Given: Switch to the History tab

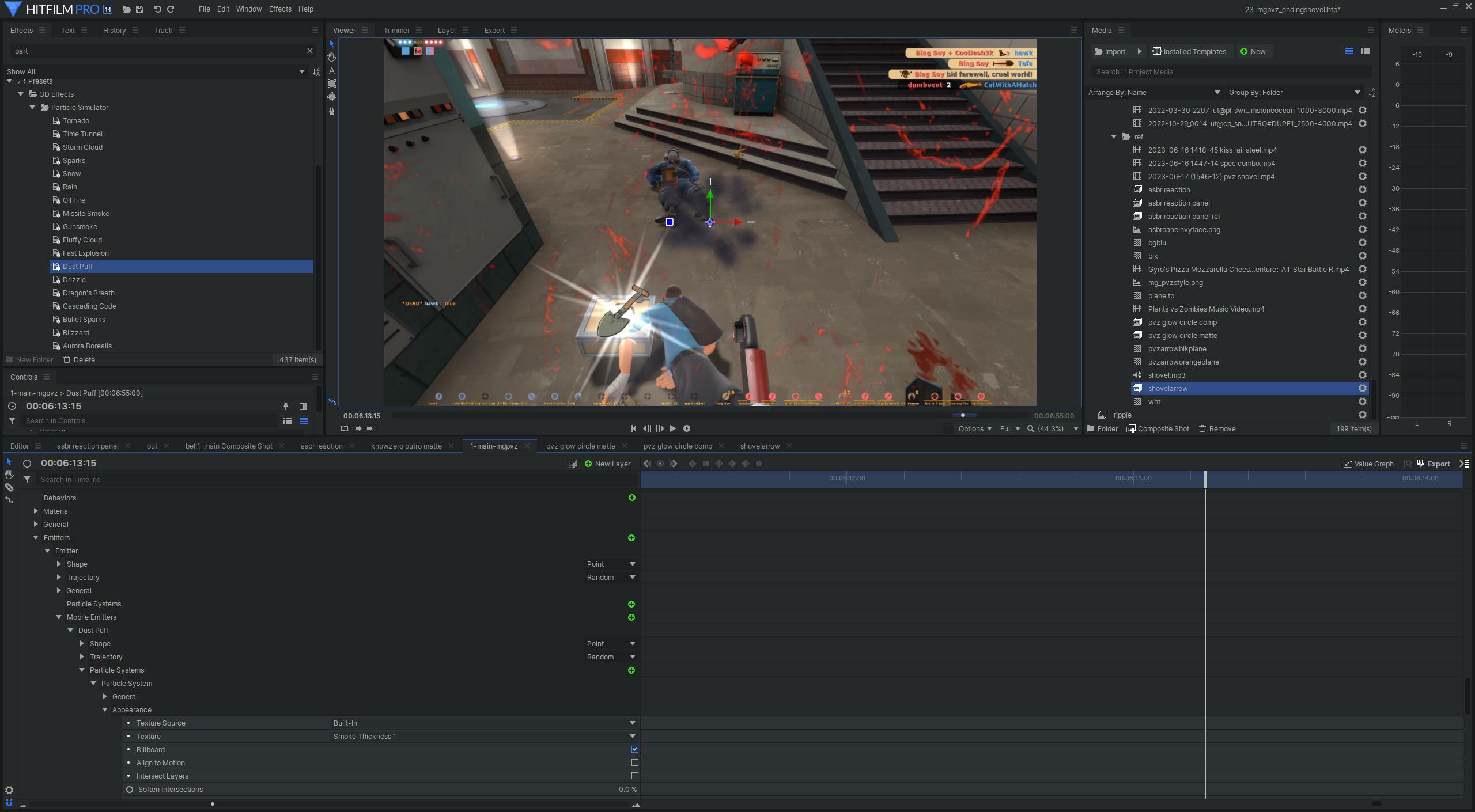Looking at the screenshot, I should 114,31.
